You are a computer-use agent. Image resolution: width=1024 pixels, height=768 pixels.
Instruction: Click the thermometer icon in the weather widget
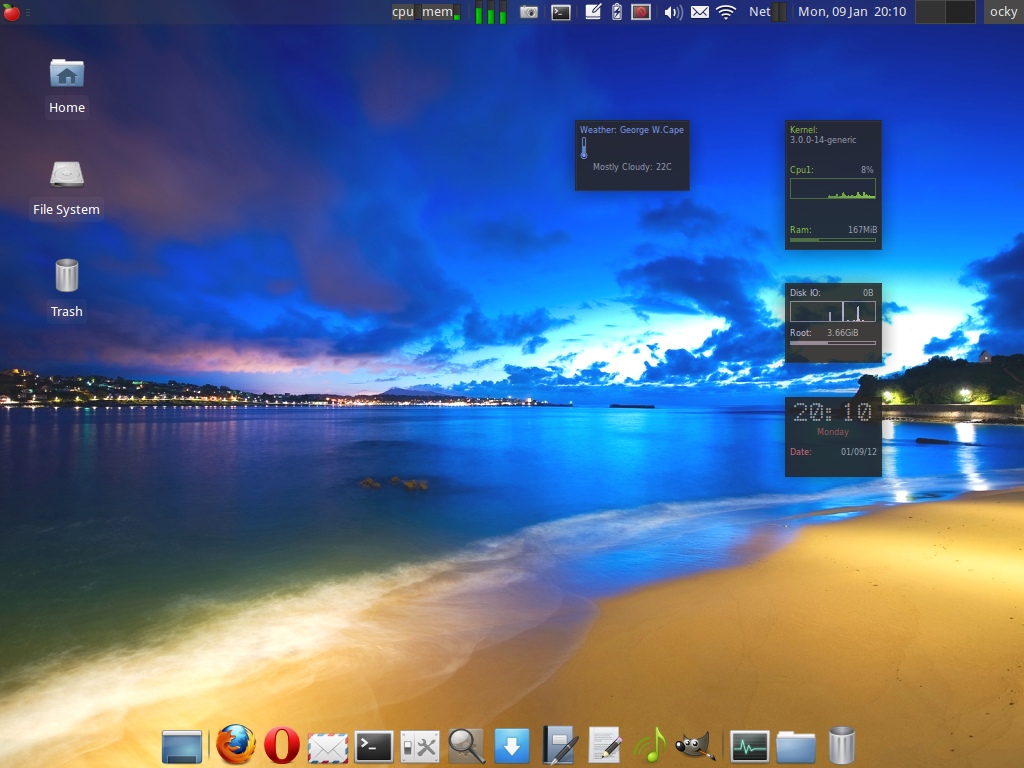584,149
